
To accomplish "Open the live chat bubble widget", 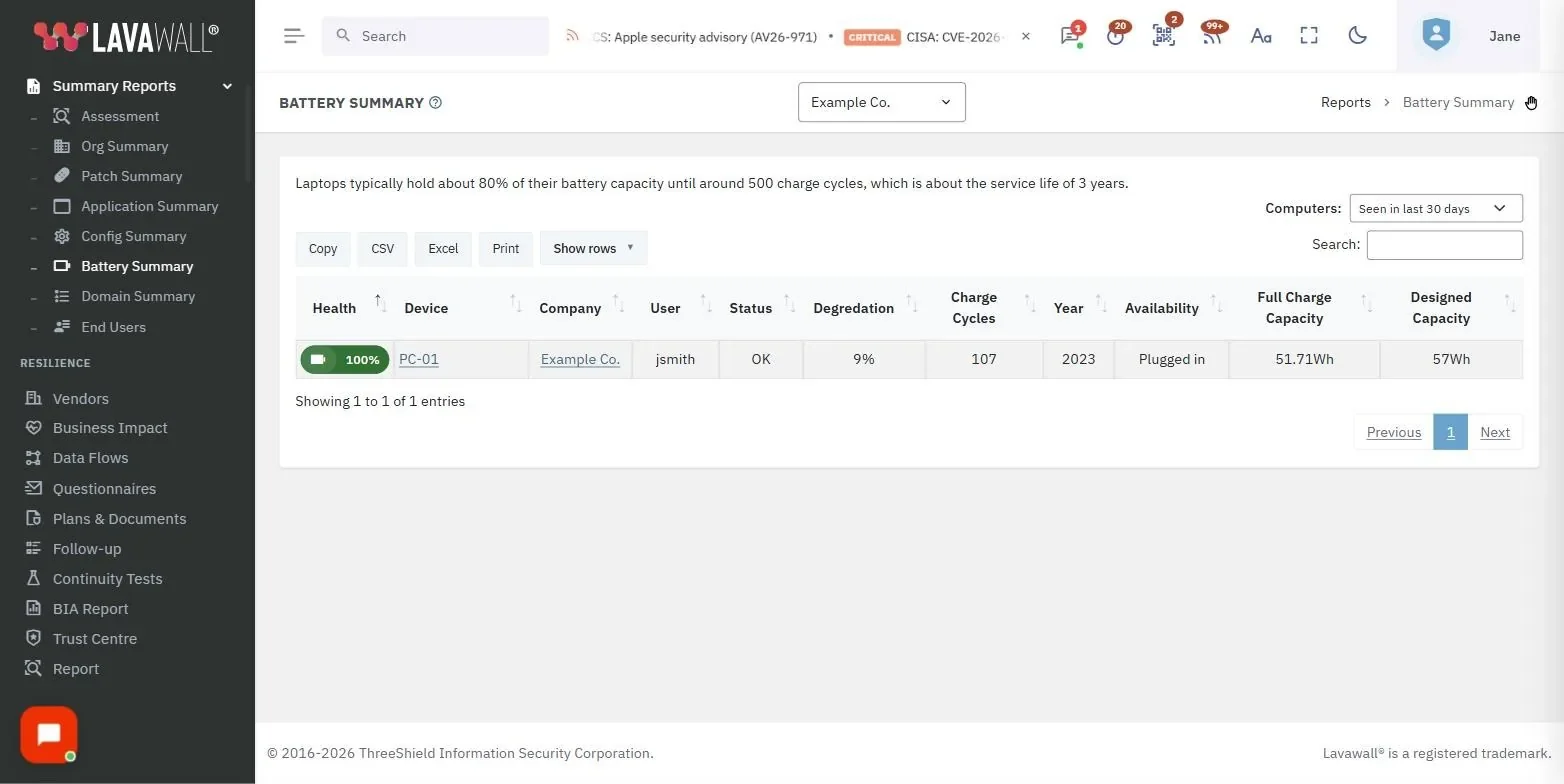I will coord(48,735).
